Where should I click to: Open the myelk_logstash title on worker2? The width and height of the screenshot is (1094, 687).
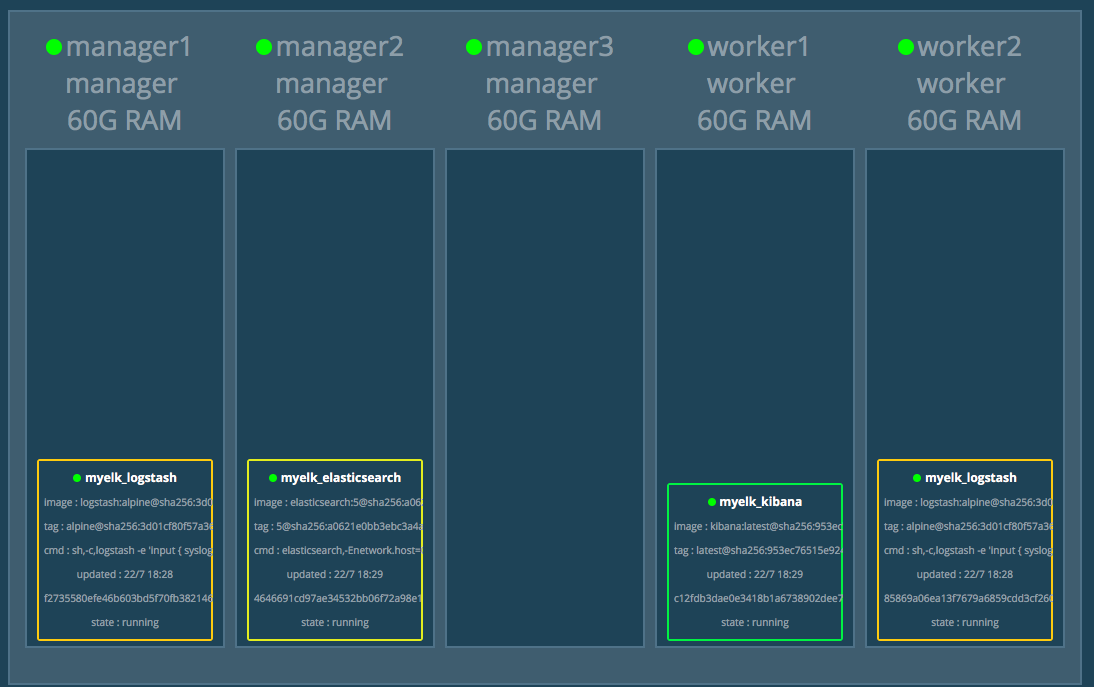coord(971,478)
